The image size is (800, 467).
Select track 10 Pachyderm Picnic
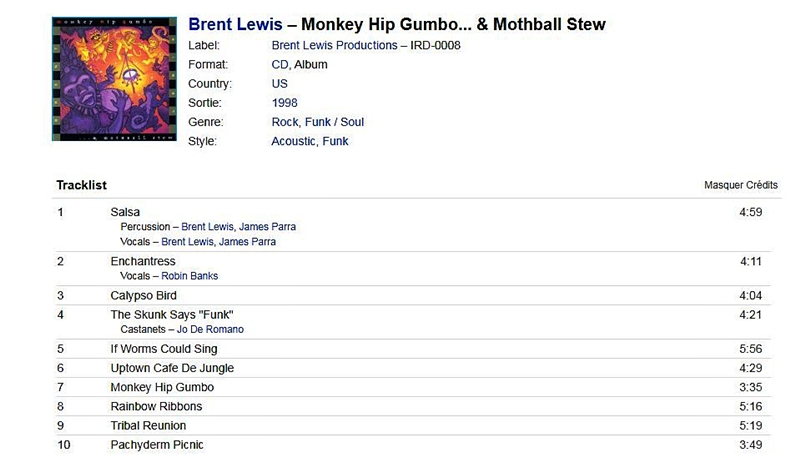[413, 445]
